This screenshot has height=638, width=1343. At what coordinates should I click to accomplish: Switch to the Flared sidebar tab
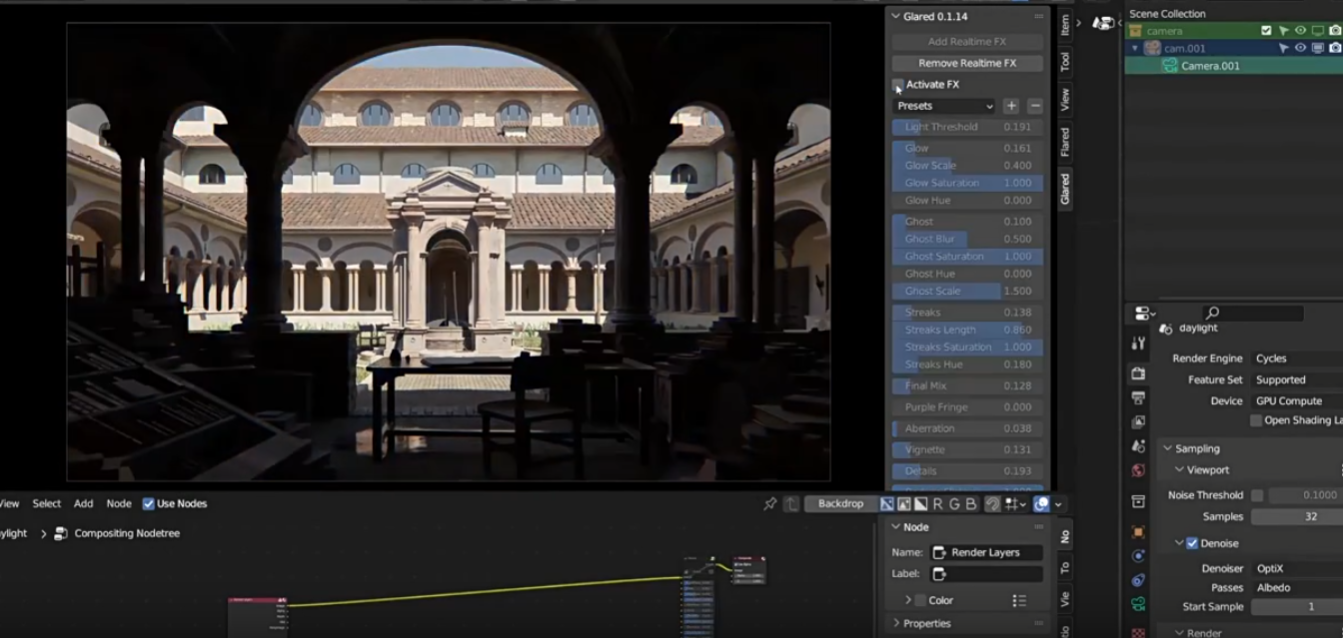click(x=1065, y=141)
